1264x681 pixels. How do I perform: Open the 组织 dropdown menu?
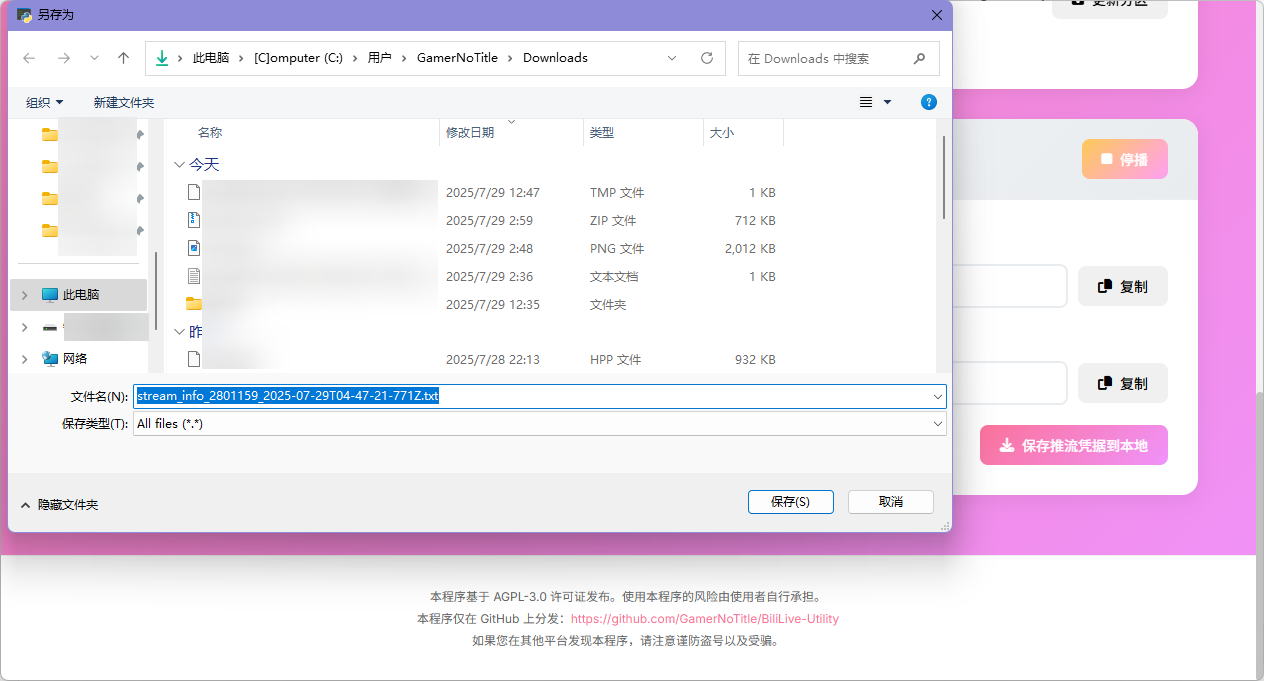[x=45, y=102]
